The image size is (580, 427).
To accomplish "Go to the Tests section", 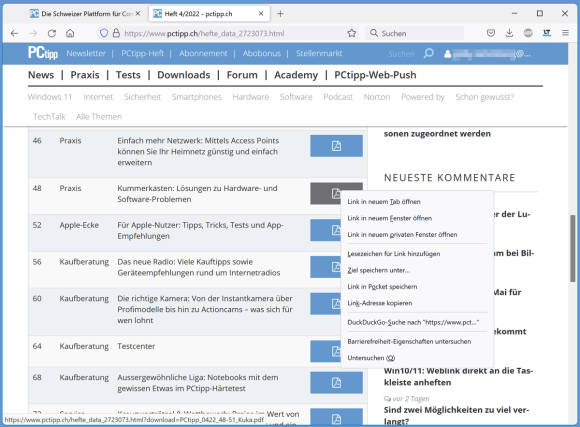I will tap(128, 75).
